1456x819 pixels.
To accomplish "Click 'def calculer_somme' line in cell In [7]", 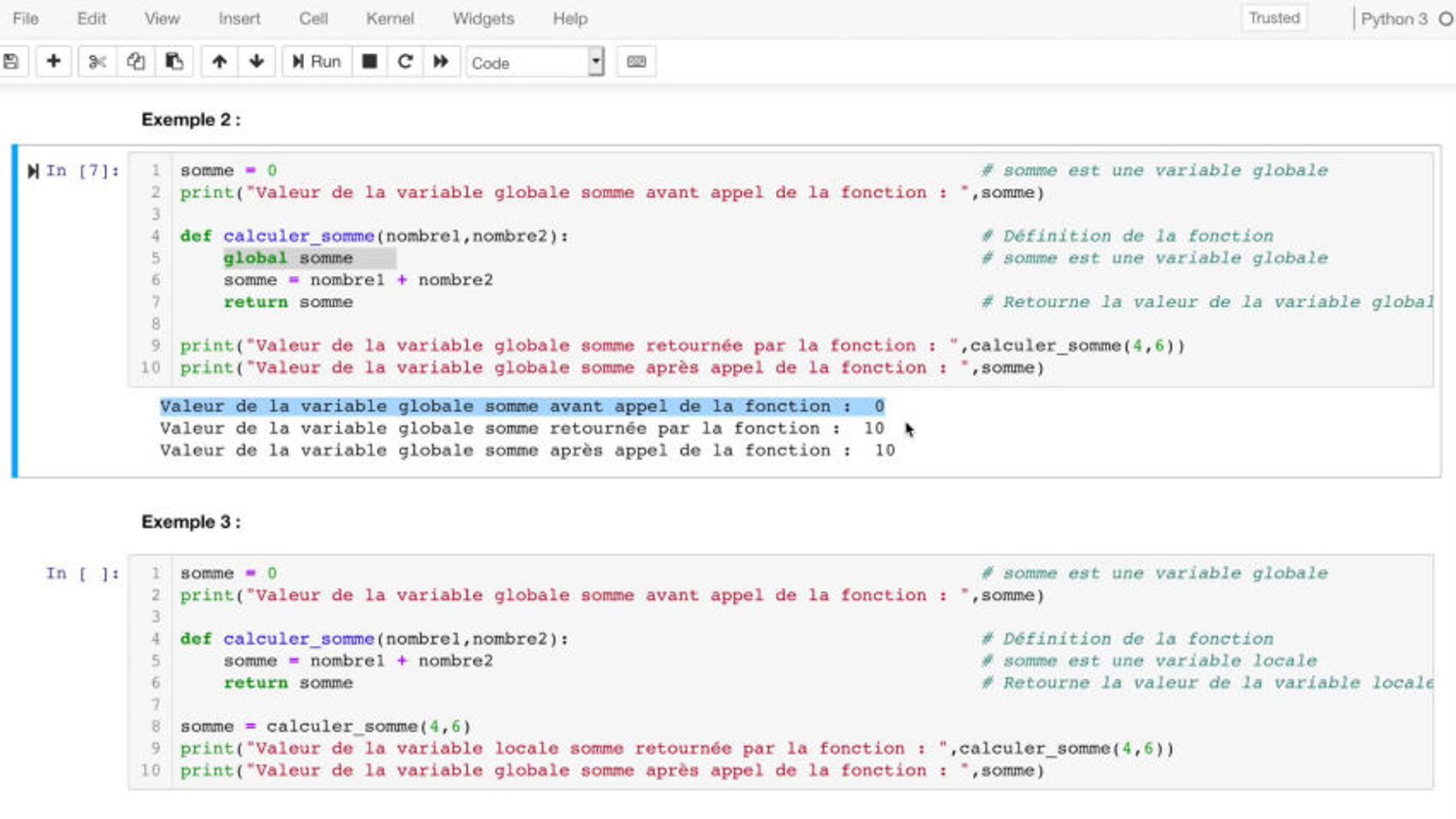I will 374,237.
